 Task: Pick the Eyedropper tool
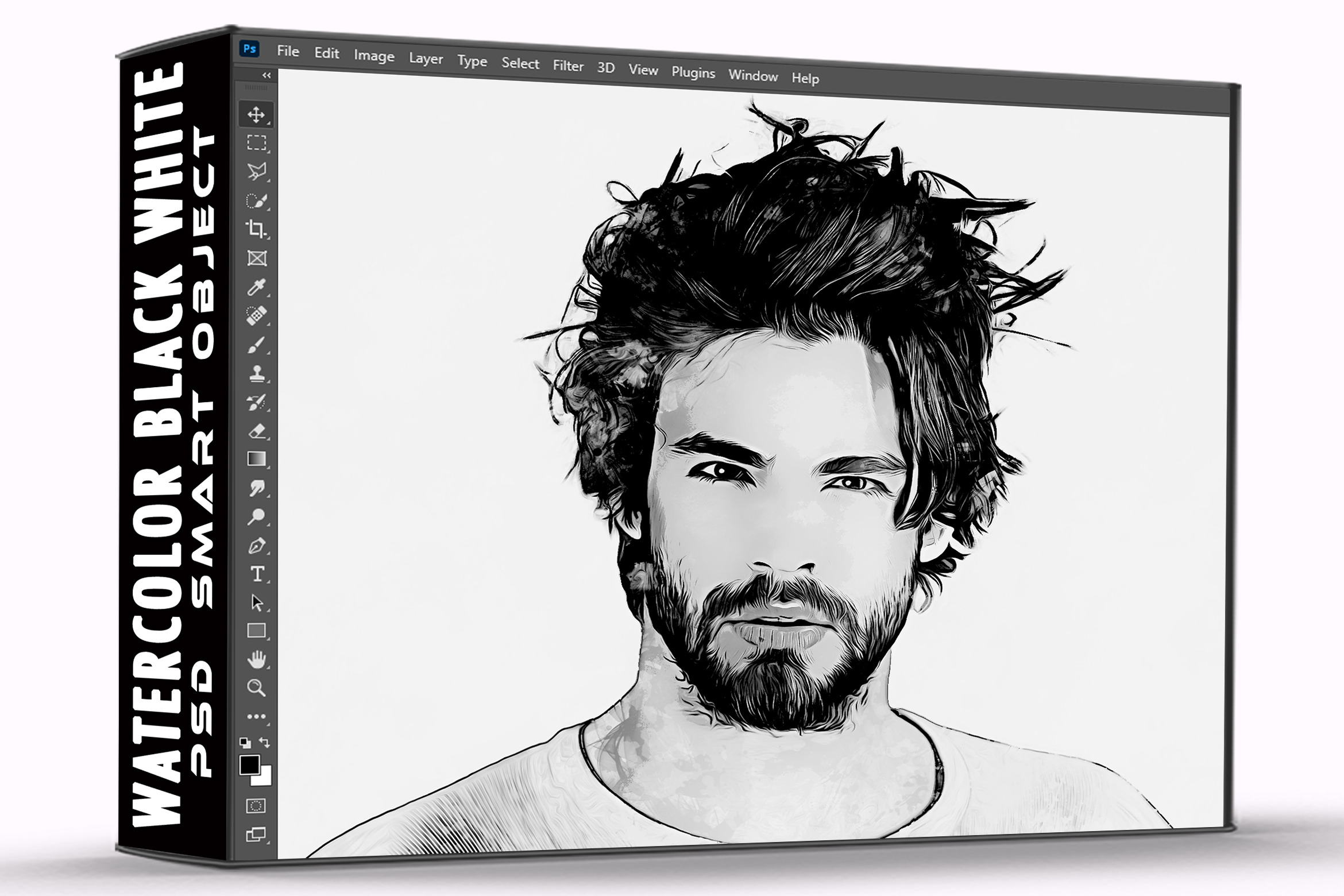click(256, 287)
